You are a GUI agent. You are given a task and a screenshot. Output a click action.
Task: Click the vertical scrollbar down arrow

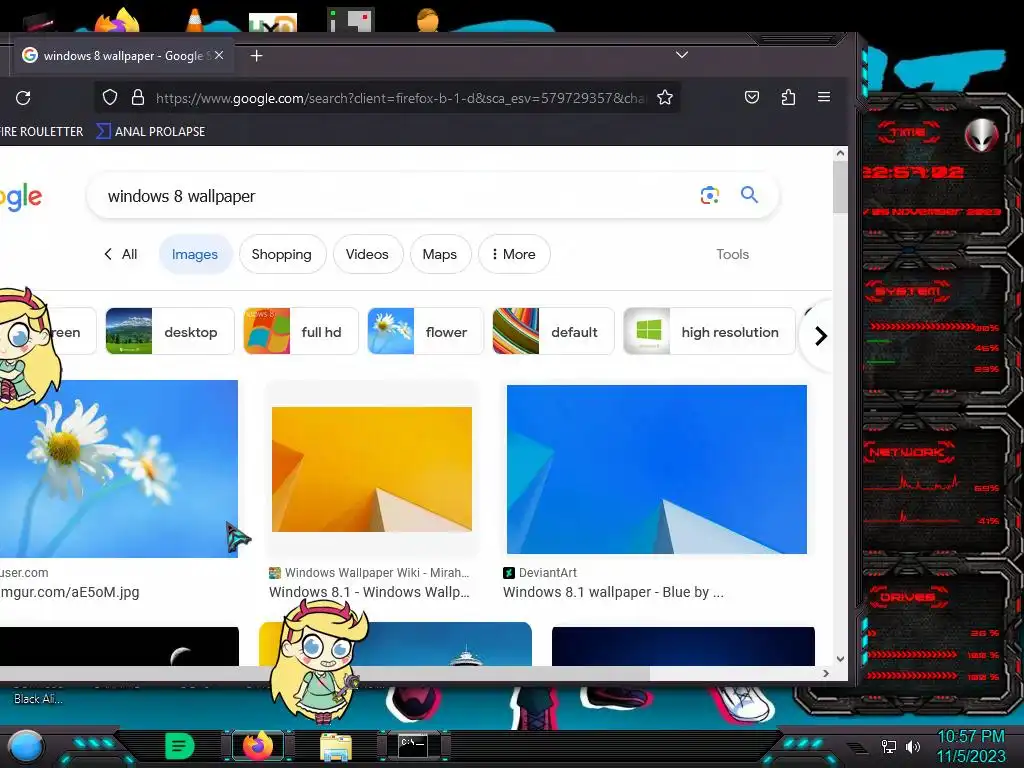(x=840, y=659)
